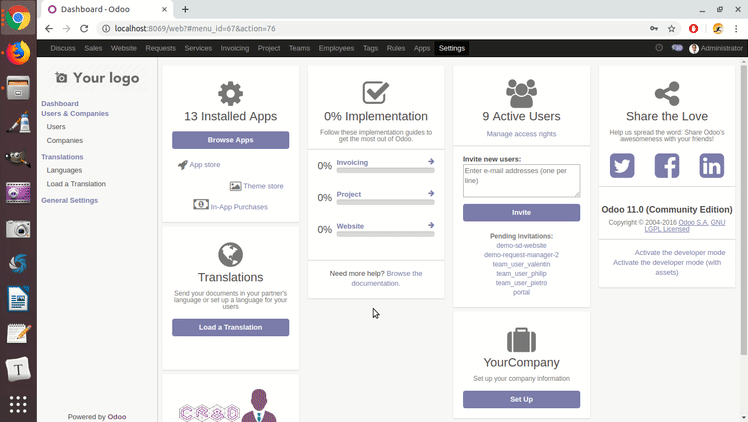
Task: Open Manage access rights link
Action: click(521, 134)
